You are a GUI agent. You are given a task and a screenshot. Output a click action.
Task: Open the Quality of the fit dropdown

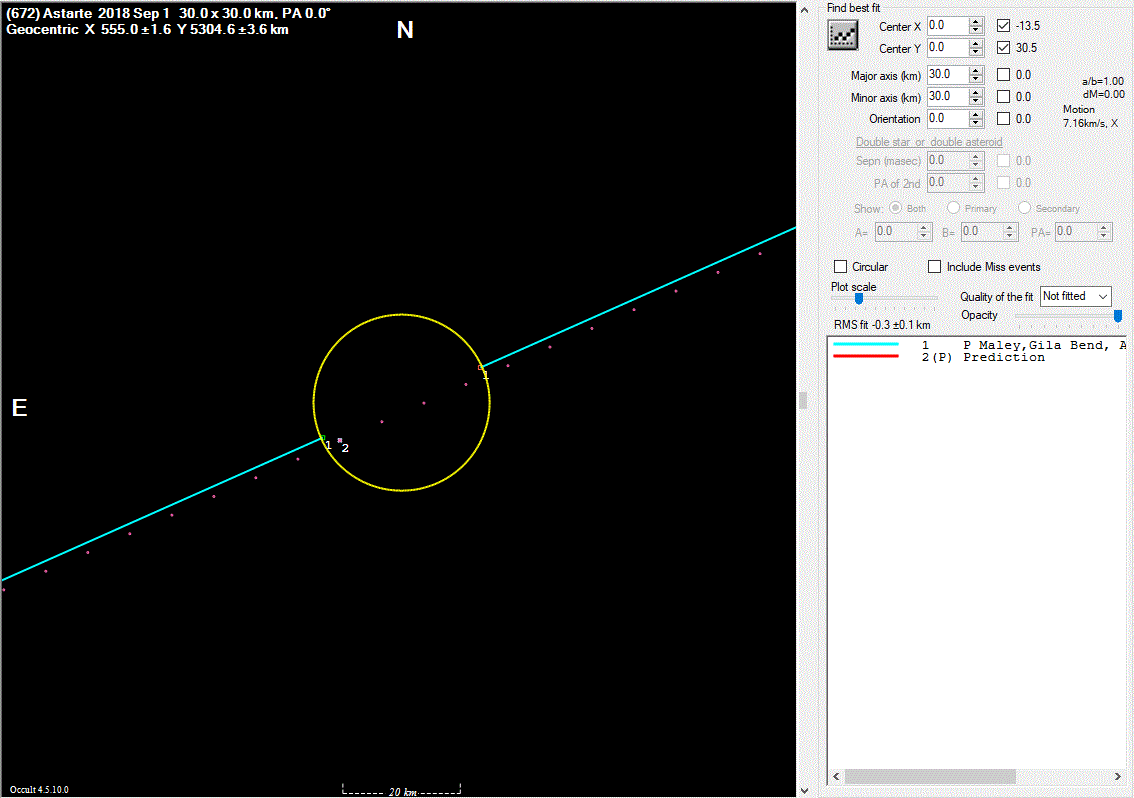click(x=1075, y=296)
